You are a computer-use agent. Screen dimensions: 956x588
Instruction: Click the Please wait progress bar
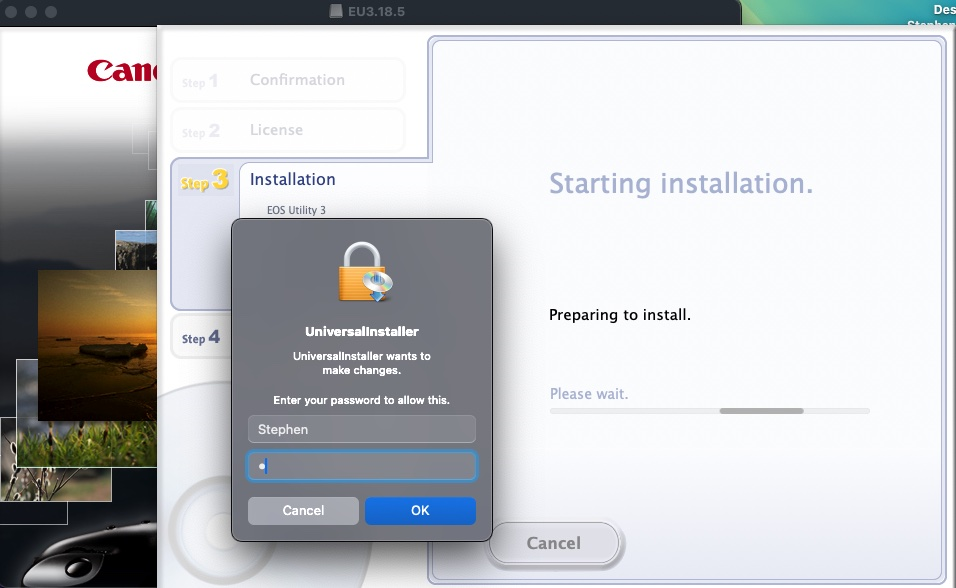pyautogui.click(x=709, y=411)
